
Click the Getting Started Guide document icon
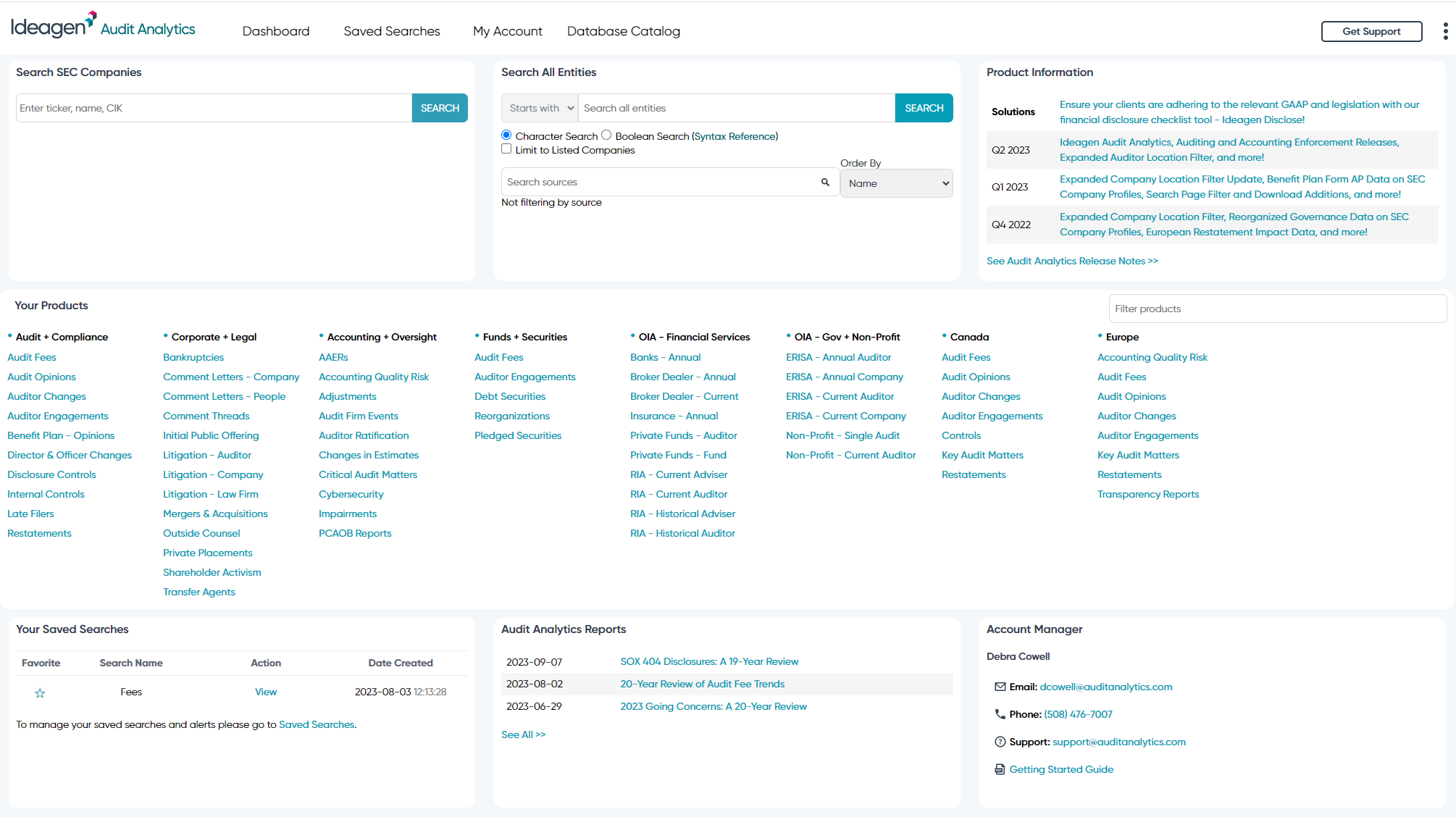tap(1000, 769)
